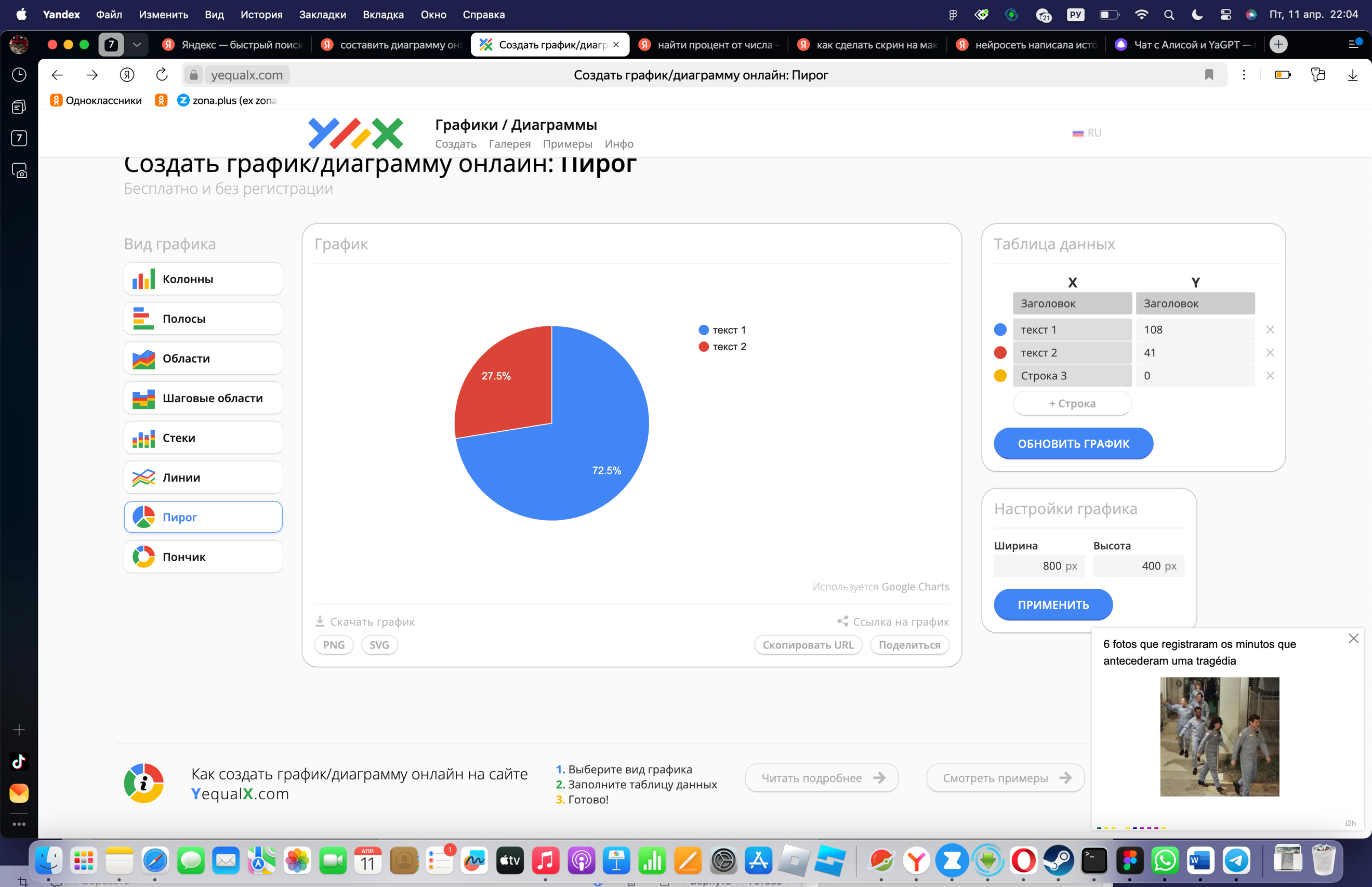
Task: Edit the Y value 108 field
Action: coord(1195,329)
